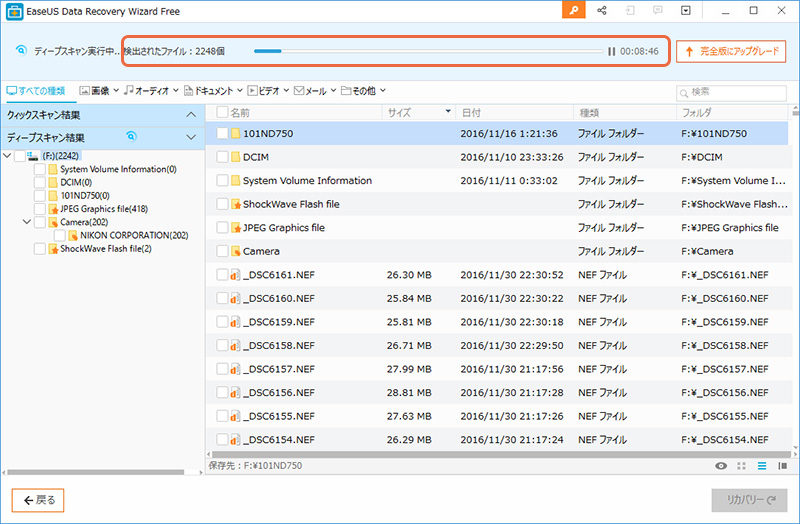This screenshot has width=800, height=524.
Task: Click the 検索 search field
Action: [x=731, y=93]
